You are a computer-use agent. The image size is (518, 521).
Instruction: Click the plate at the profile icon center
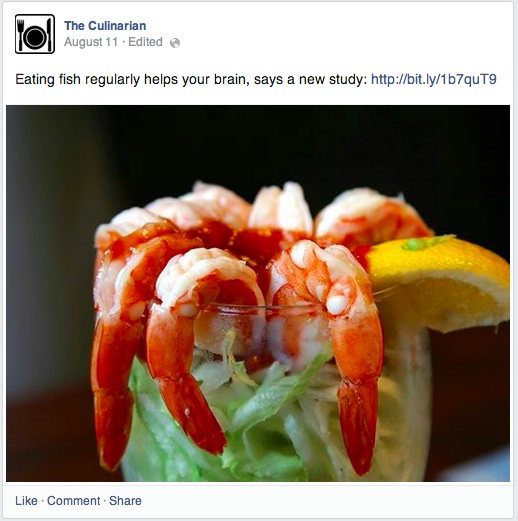click(x=35, y=37)
